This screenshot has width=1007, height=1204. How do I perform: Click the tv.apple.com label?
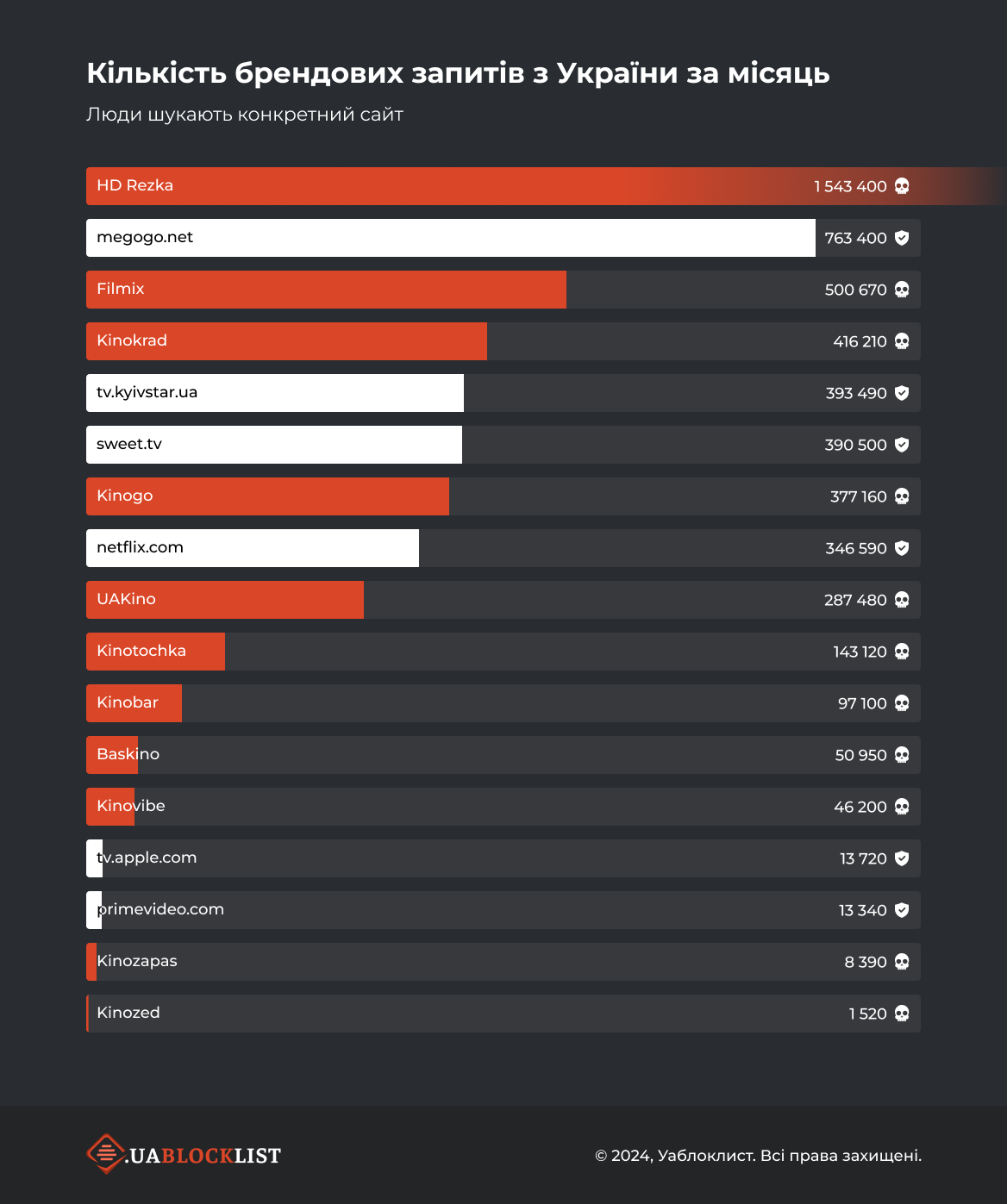tap(147, 858)
